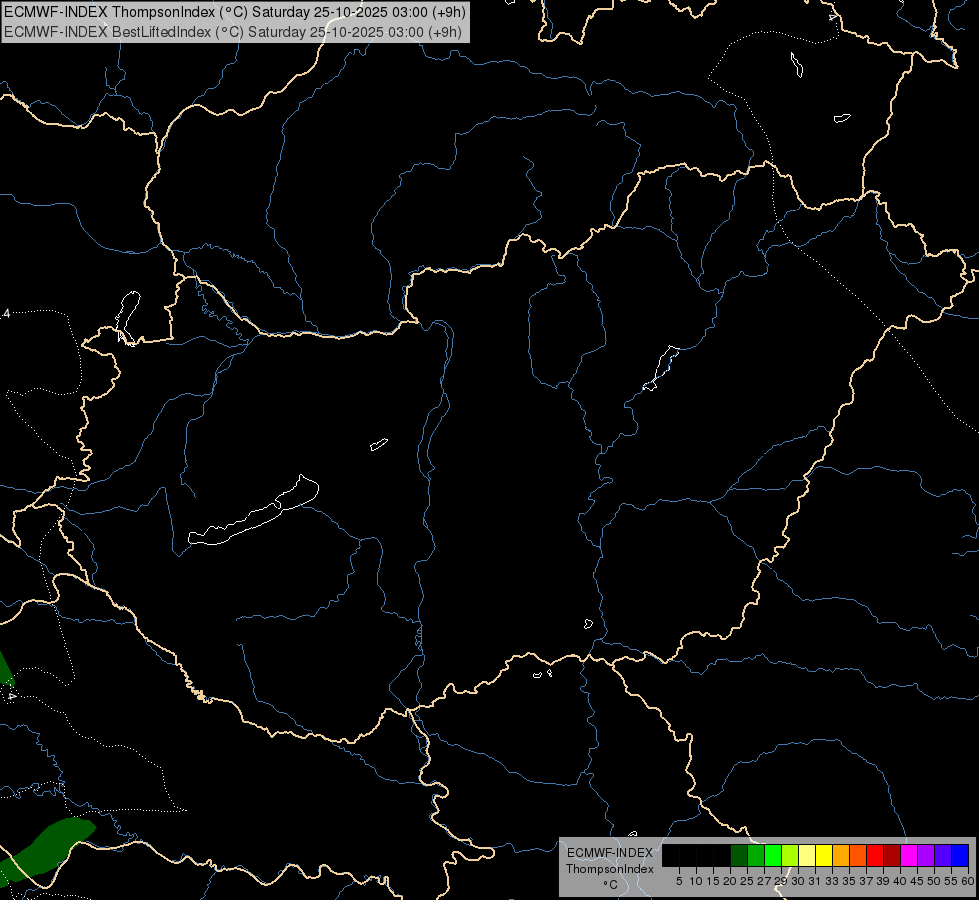The image size is (979, 900).
Task: Click the legend tick value '25'
Action: coord(747,881)
